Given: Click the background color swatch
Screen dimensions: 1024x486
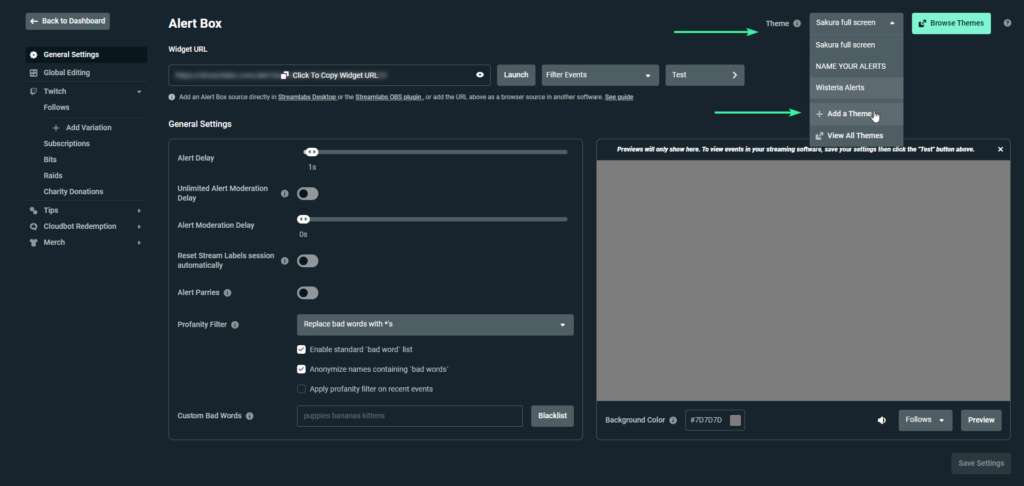Looking at the screenshot, I should pyautogui.click(x=735, y=420).
